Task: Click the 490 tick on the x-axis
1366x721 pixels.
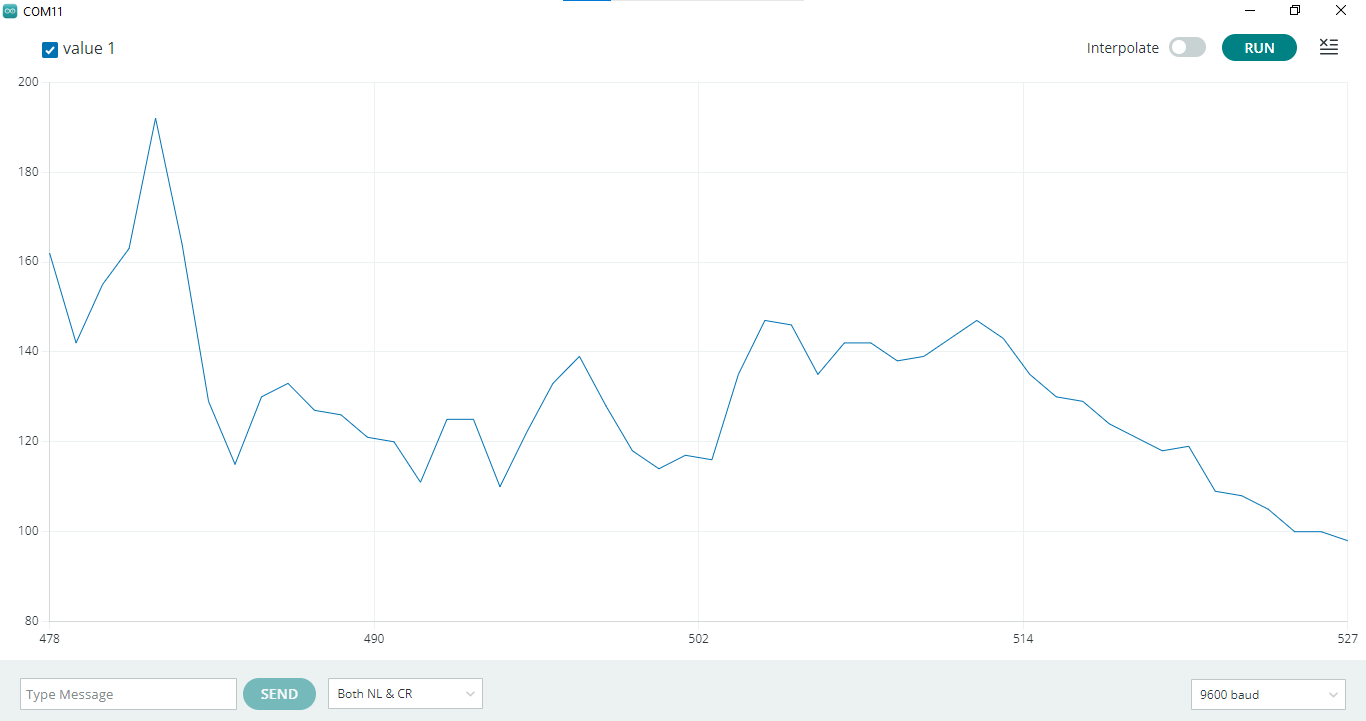Action: click(374, 639)
